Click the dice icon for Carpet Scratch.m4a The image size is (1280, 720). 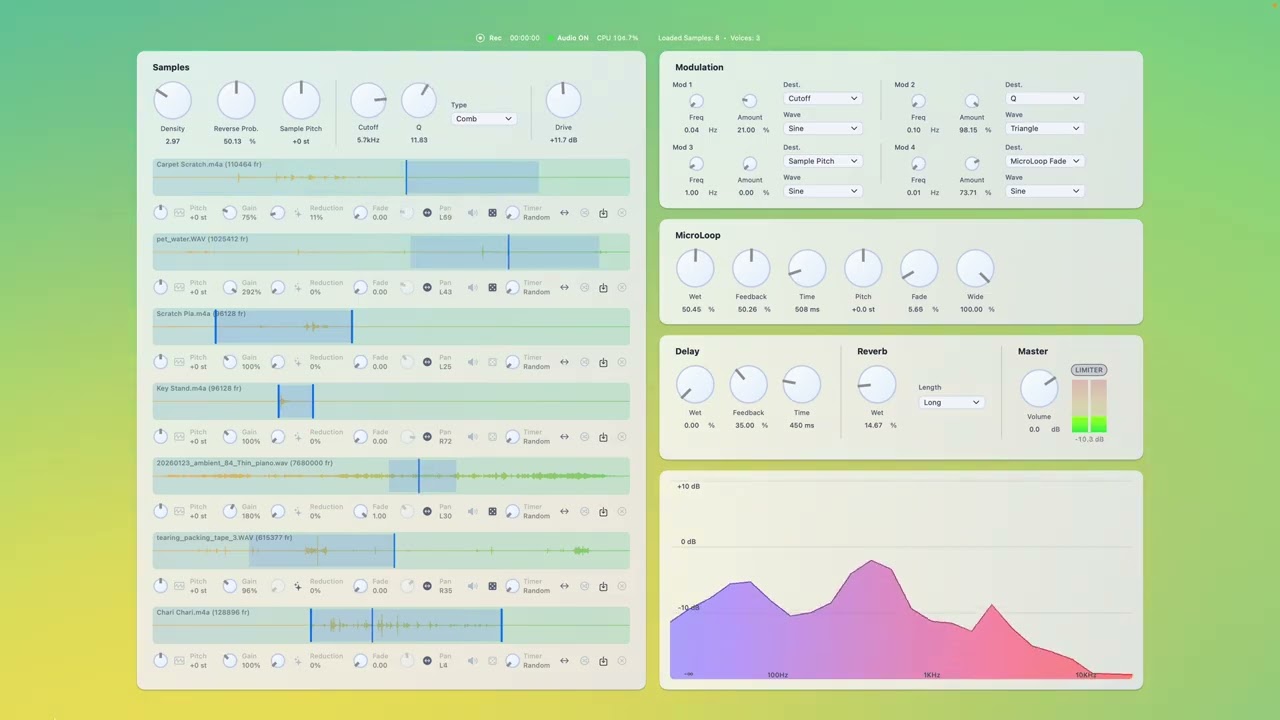tap(492, 213)
